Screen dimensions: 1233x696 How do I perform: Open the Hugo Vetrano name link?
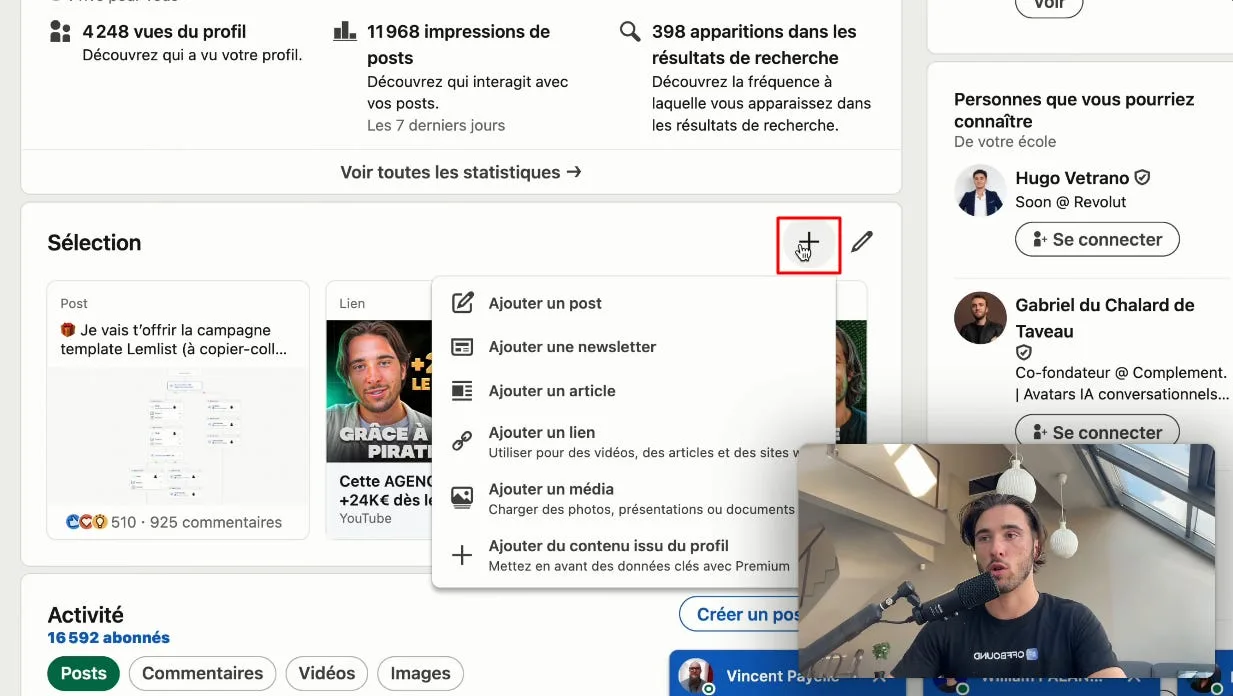tap(1072, 178)
